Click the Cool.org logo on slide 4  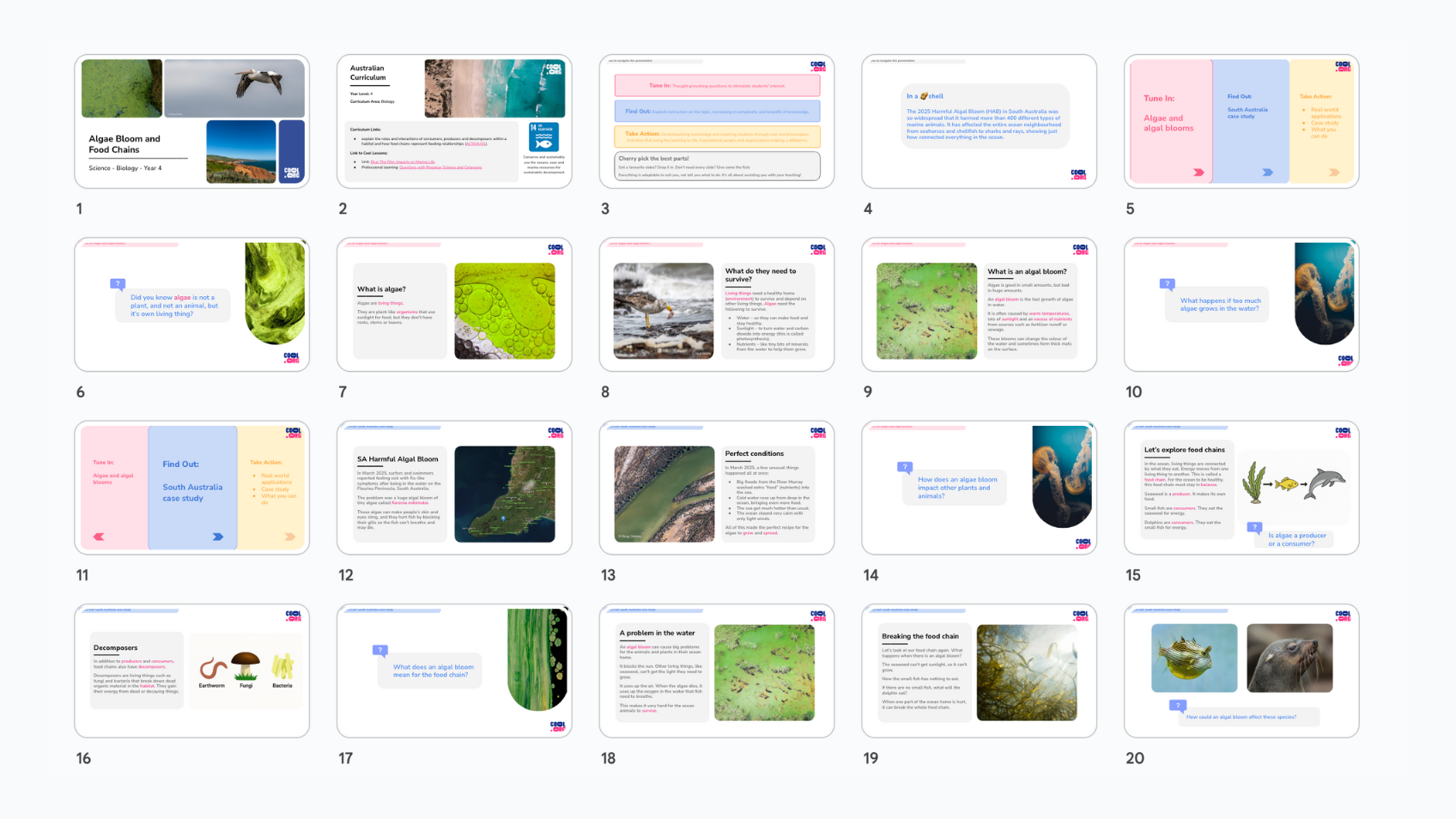(x=1078, y=174)
